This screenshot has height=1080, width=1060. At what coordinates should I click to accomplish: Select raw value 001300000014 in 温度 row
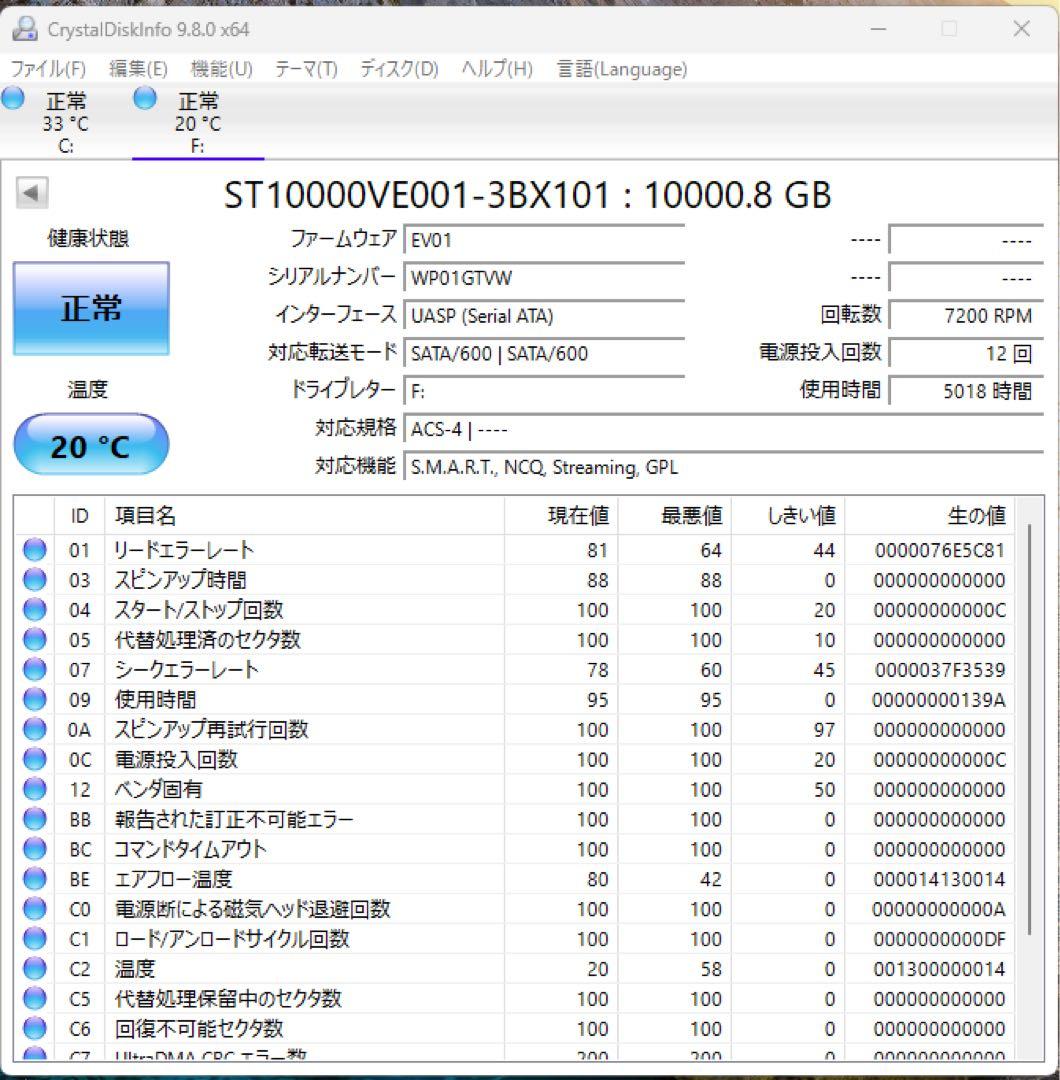tap(939, 969)
